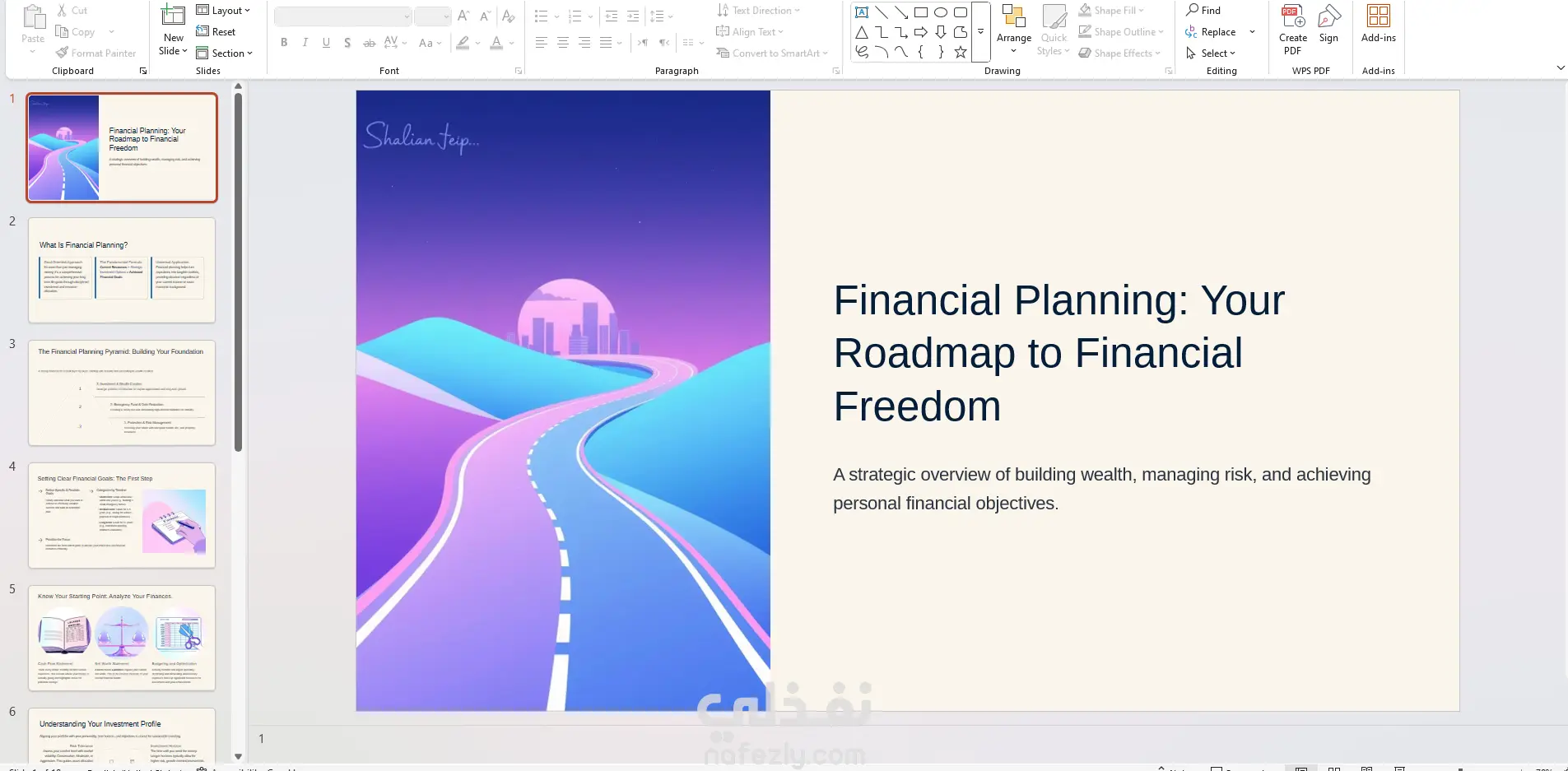Collapse the ribbon with the chevron
Viewport: 1568px width, 771px height.
[x=1561, y=68]
